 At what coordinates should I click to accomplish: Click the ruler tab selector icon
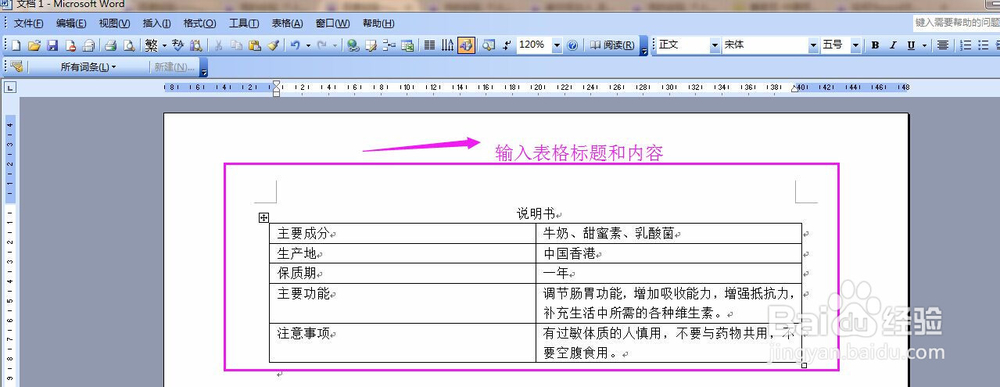(x=9, y=87)
